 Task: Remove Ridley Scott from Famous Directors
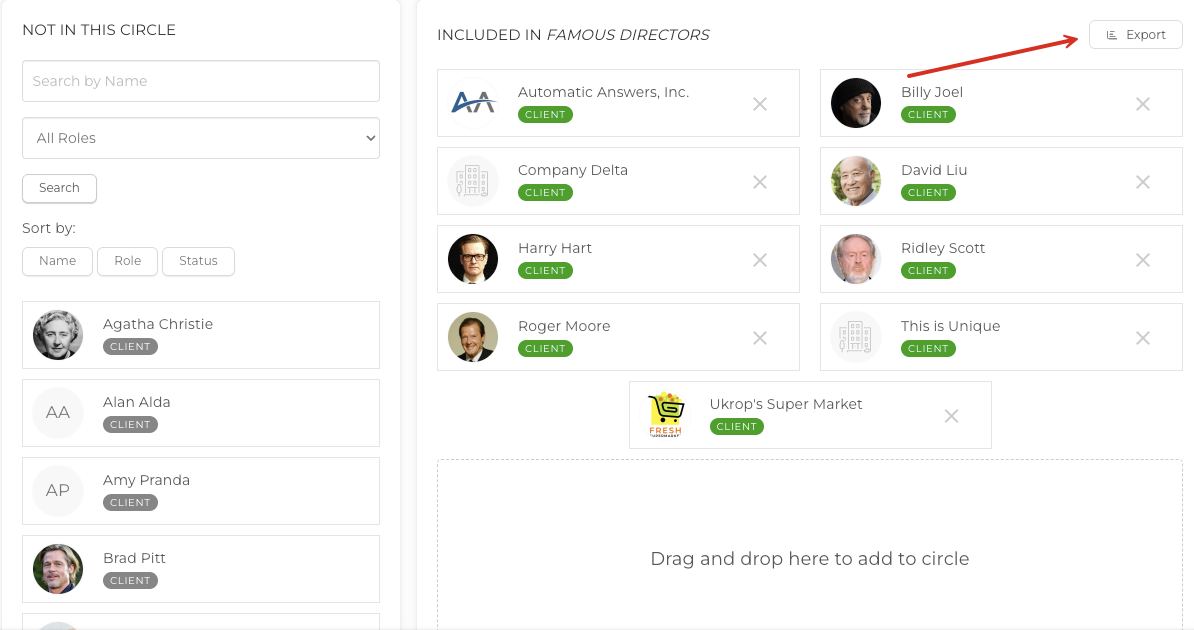(1143, 260)
